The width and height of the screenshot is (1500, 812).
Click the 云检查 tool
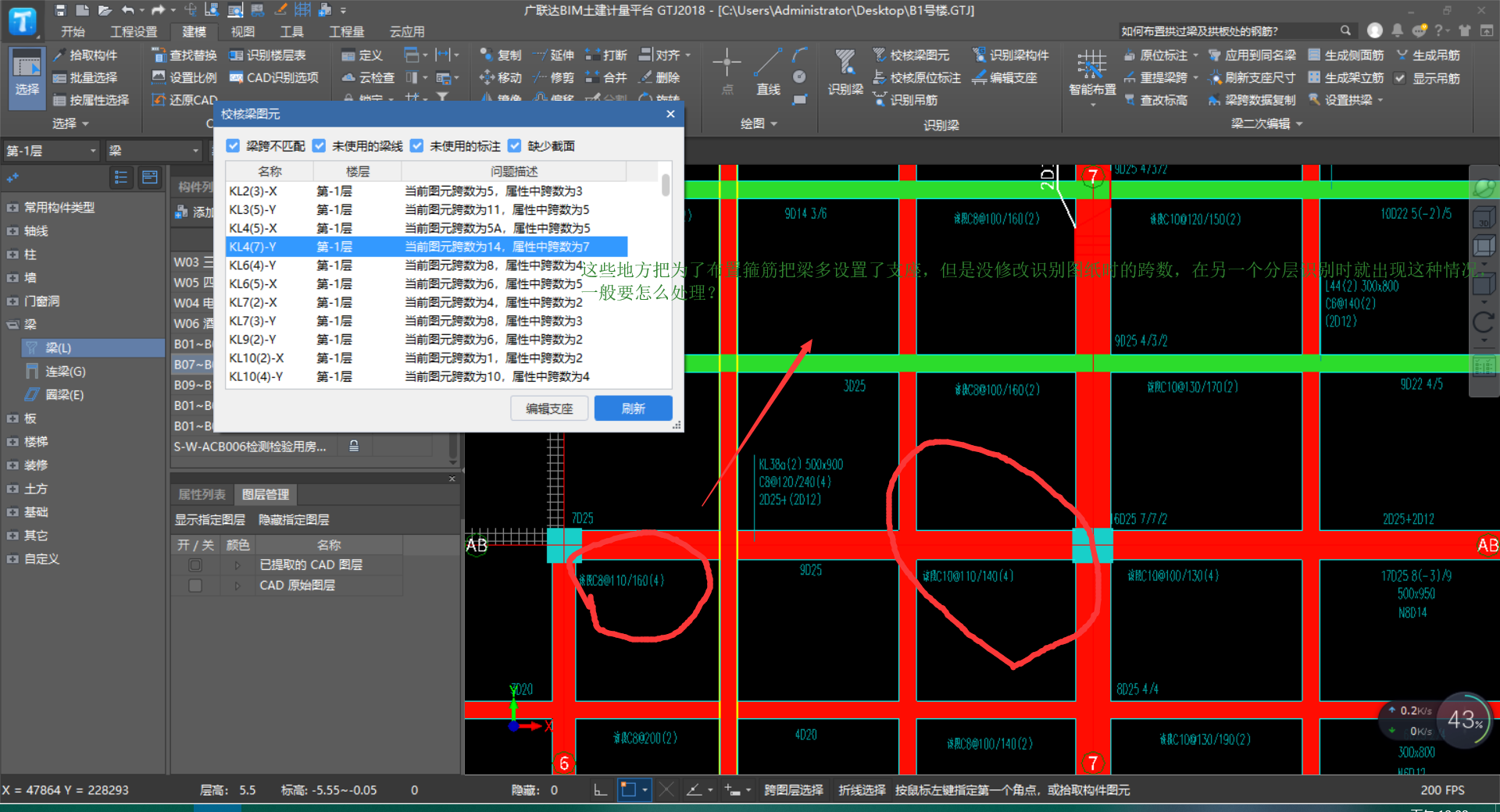(368, 78)
